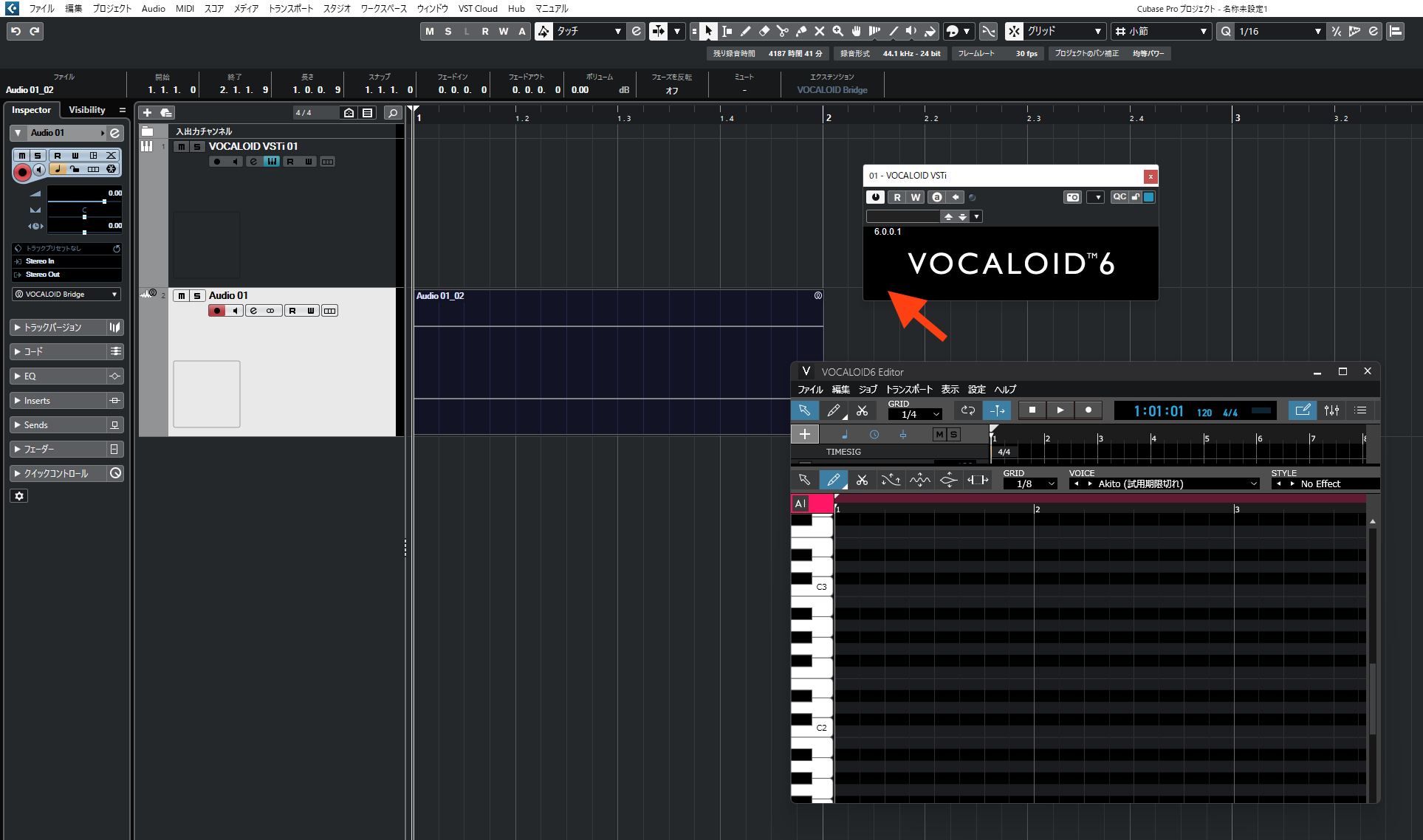Enable record on the Audio 01 track

tap(217, 310)
